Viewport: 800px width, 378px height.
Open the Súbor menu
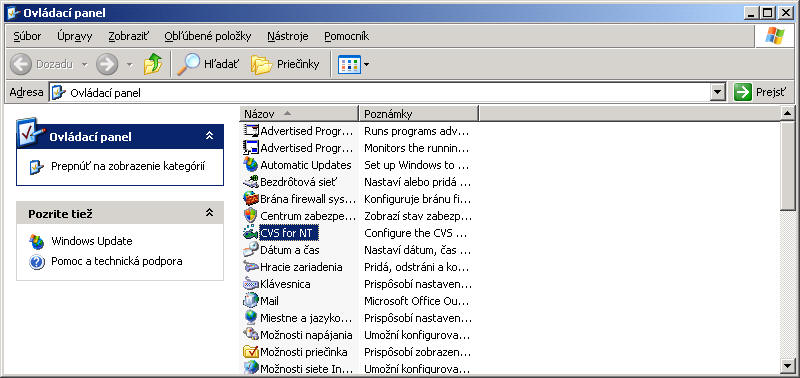click(x=28, y=36)
